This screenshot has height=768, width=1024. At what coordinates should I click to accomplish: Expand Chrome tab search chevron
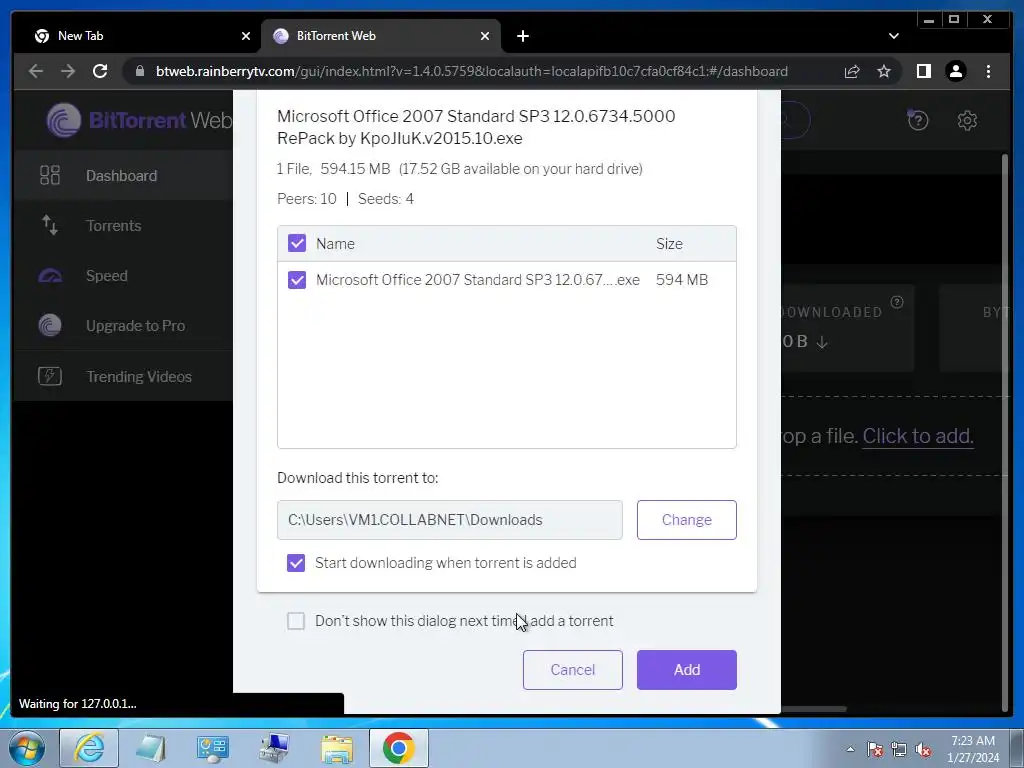point(893,36)
